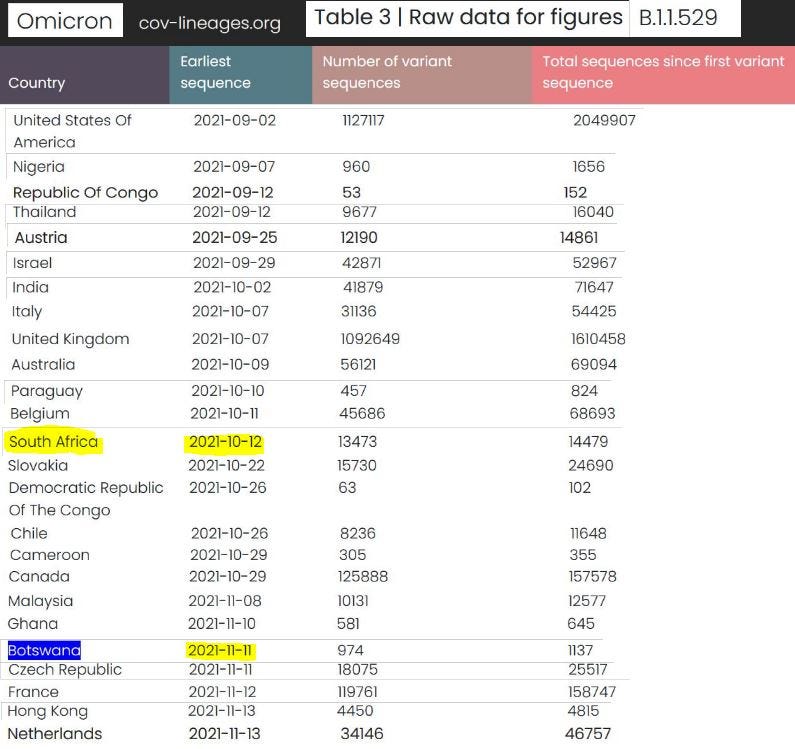
Task: Select the United Kingdom country cell
Action: (70, 339)
